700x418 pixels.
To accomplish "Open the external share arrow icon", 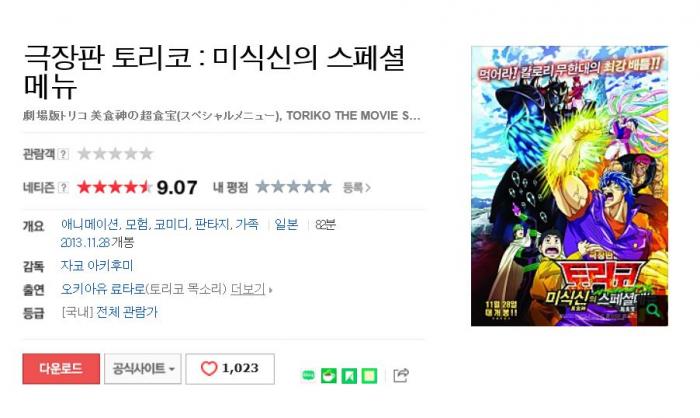I will pos(401,375).
